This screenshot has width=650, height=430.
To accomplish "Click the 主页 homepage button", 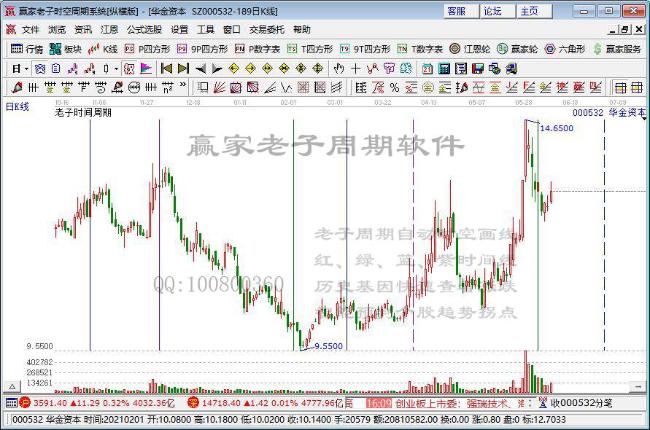I will (x=534, y=11).
